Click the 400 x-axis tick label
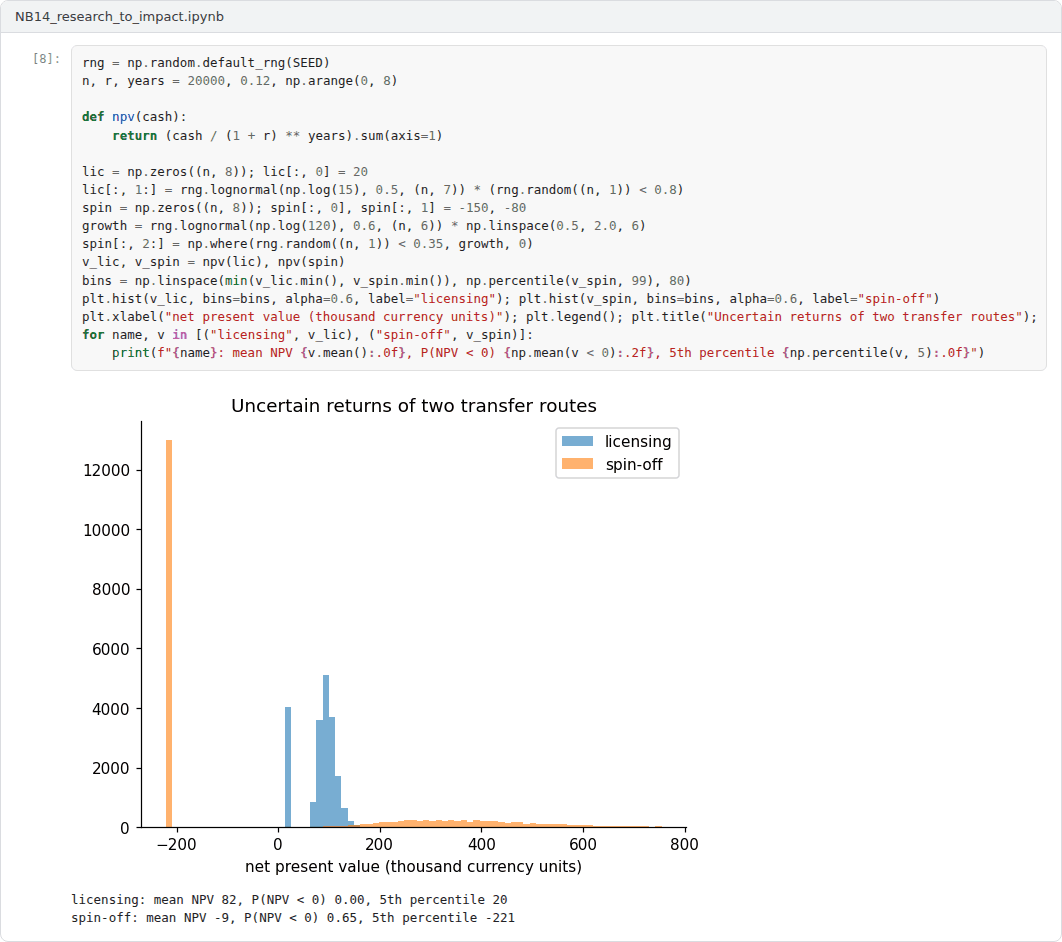Image resolution: width=1062 pixels, height=942 pixels. coord(482,844)
